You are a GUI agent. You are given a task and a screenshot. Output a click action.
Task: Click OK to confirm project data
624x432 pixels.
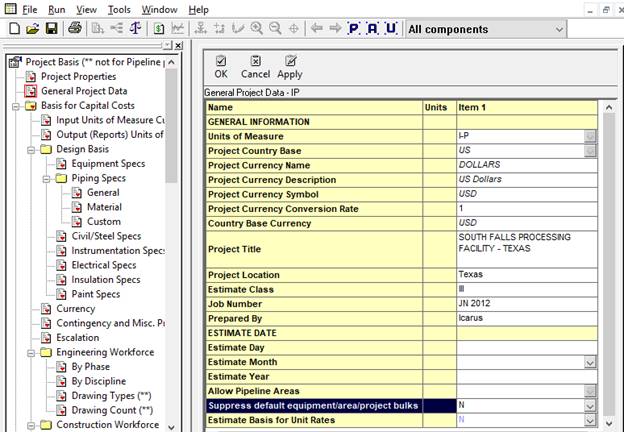(x=221, y=67)
